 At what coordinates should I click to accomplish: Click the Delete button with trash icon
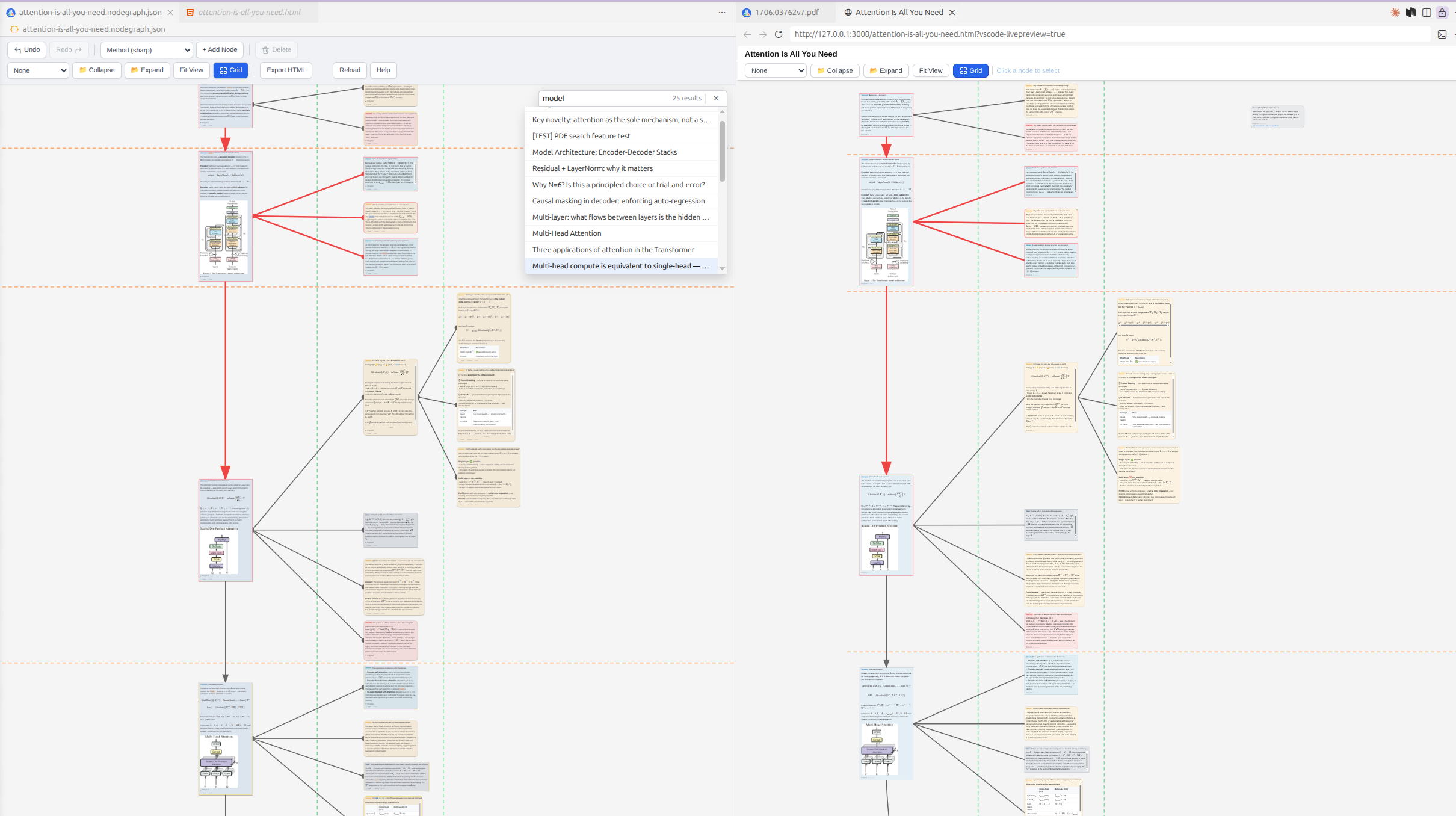click(x=277, y=50)
